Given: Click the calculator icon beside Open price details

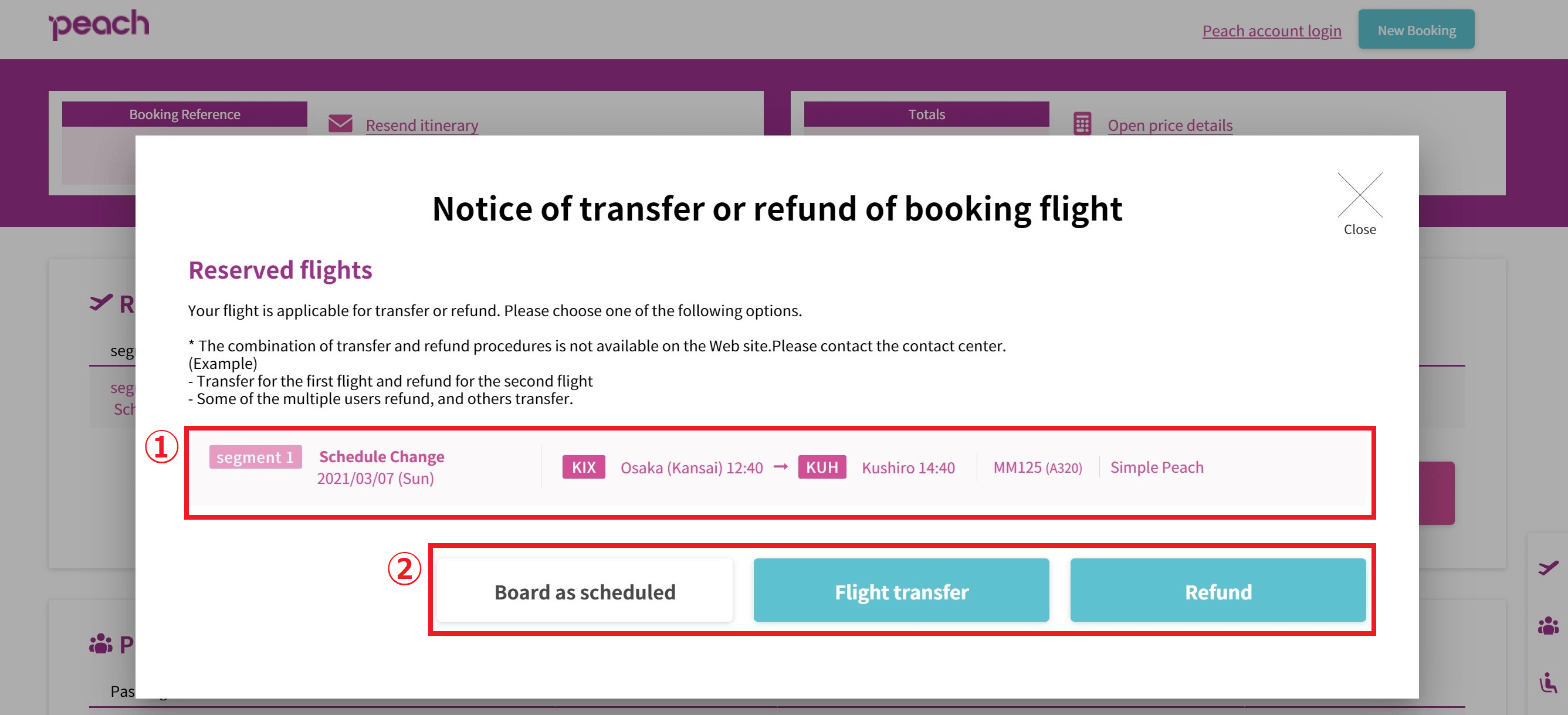Looking at the screenshot, I should point(1082,124).
